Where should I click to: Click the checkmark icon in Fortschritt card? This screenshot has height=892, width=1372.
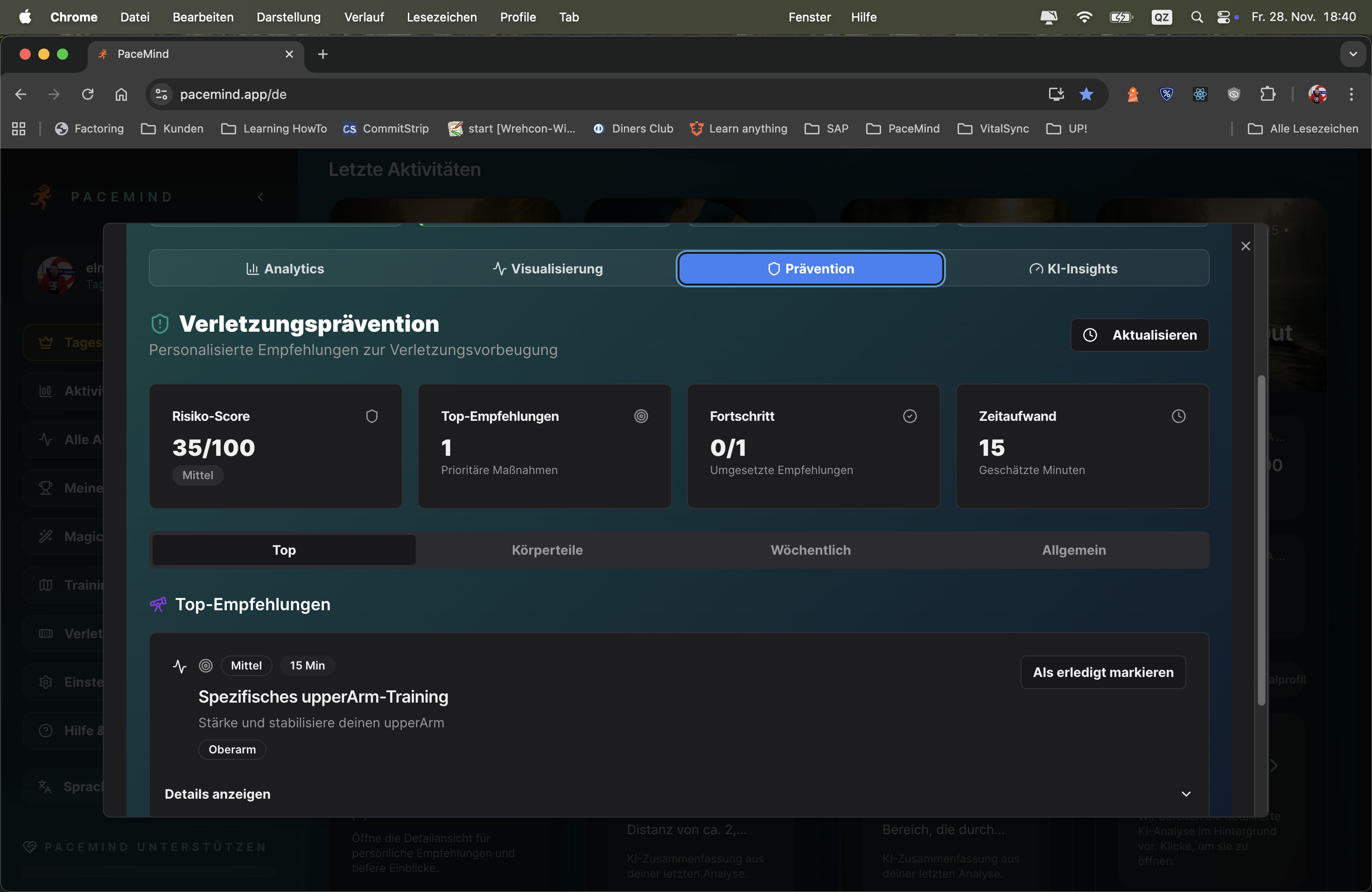[910, 416]
